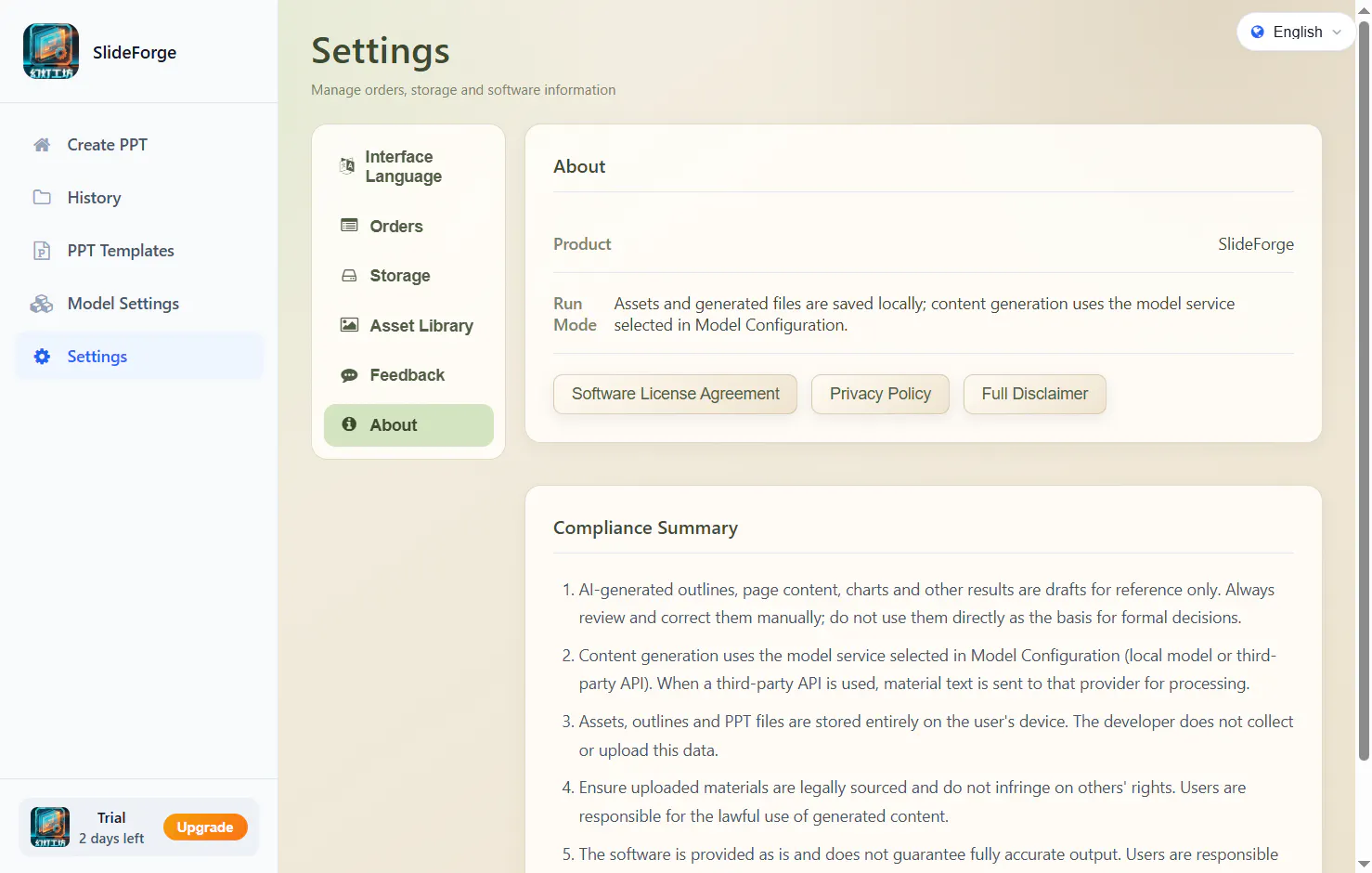Image resolution: width=1372 pixels, height=873 pixels.
Task: Click the Asset Library image icon
Action: (349, 325)
